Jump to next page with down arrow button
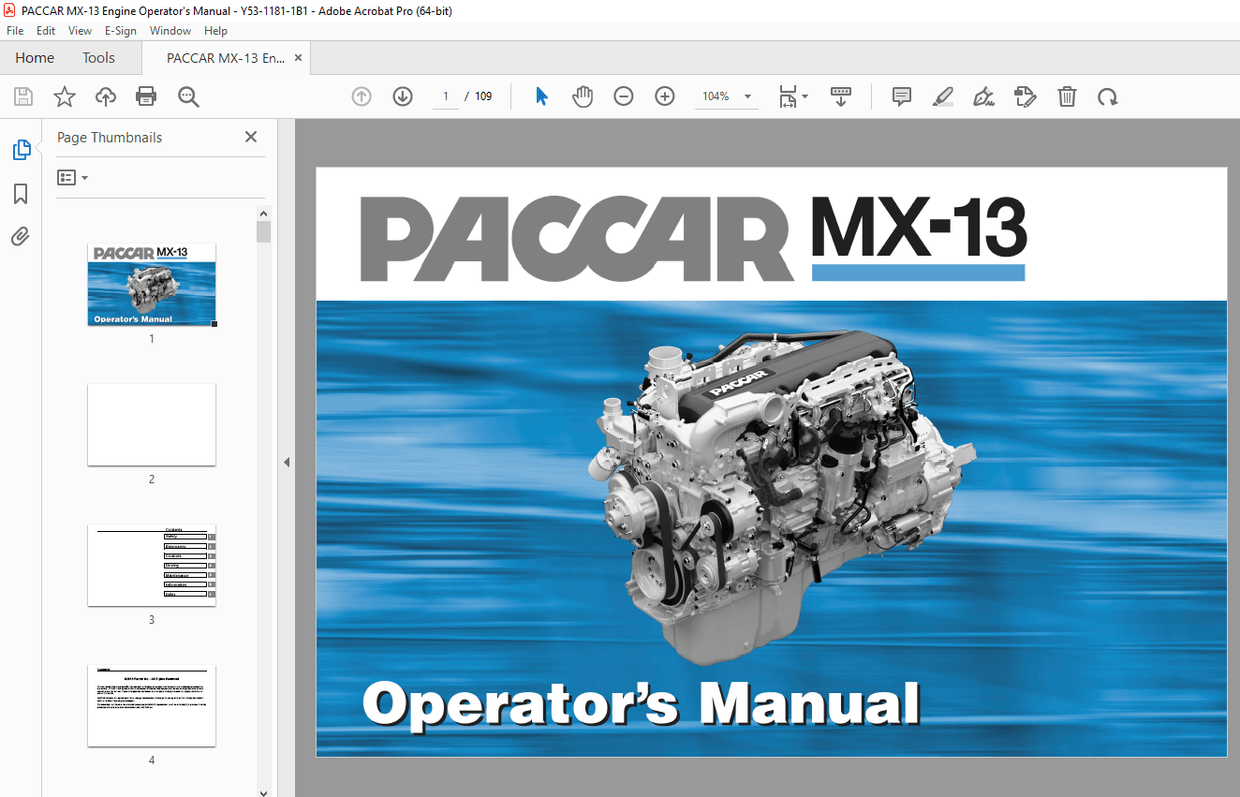 [402, 96]
